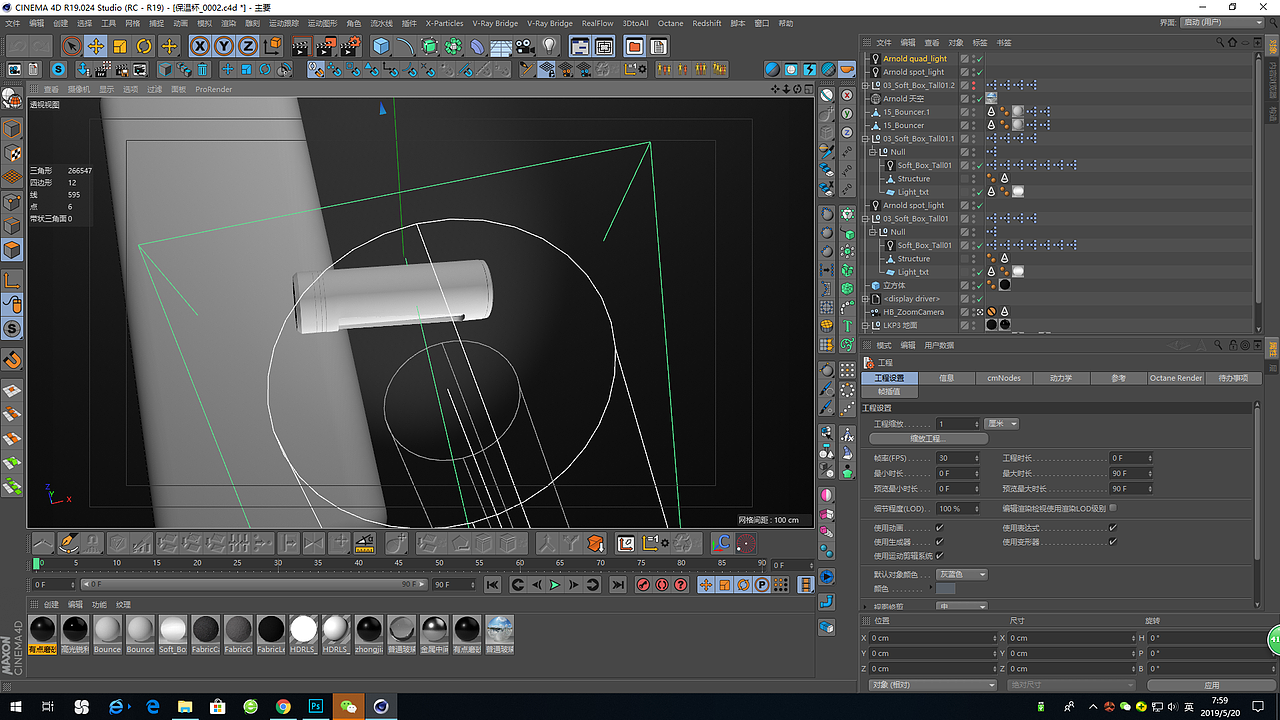Click the light bulb Light object icon

point(549,46)
